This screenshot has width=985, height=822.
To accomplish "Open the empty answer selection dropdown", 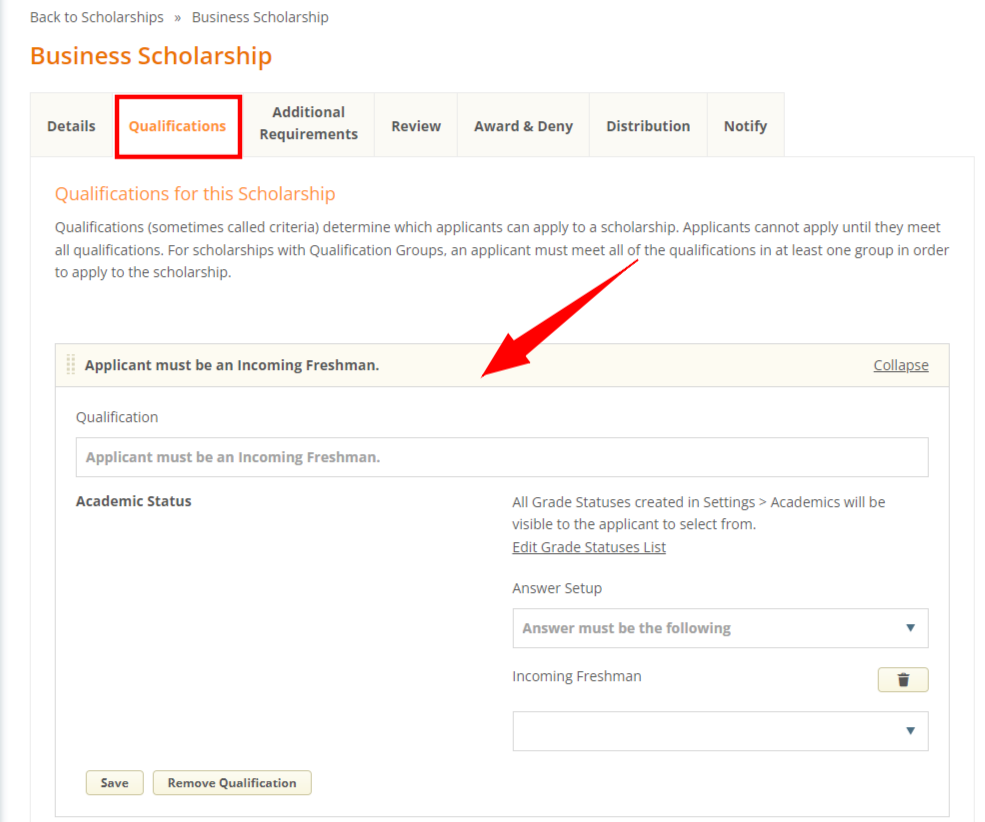I will 720,731.
